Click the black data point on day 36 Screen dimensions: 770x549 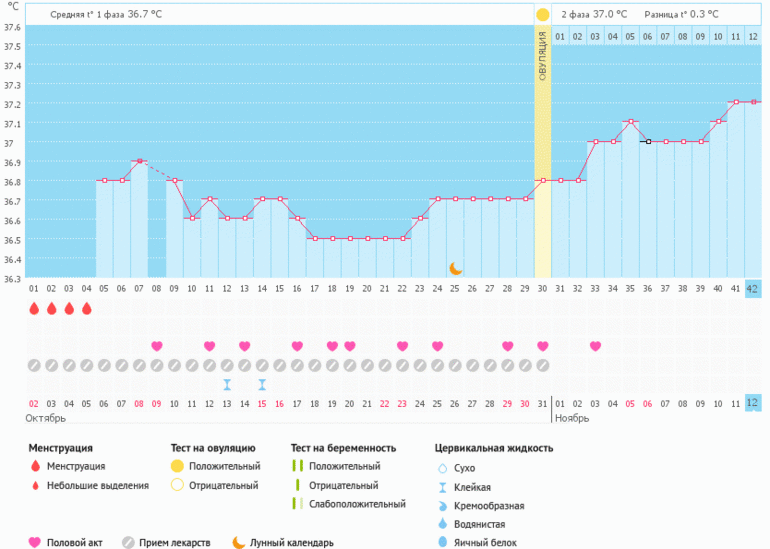tap(648, 141)
